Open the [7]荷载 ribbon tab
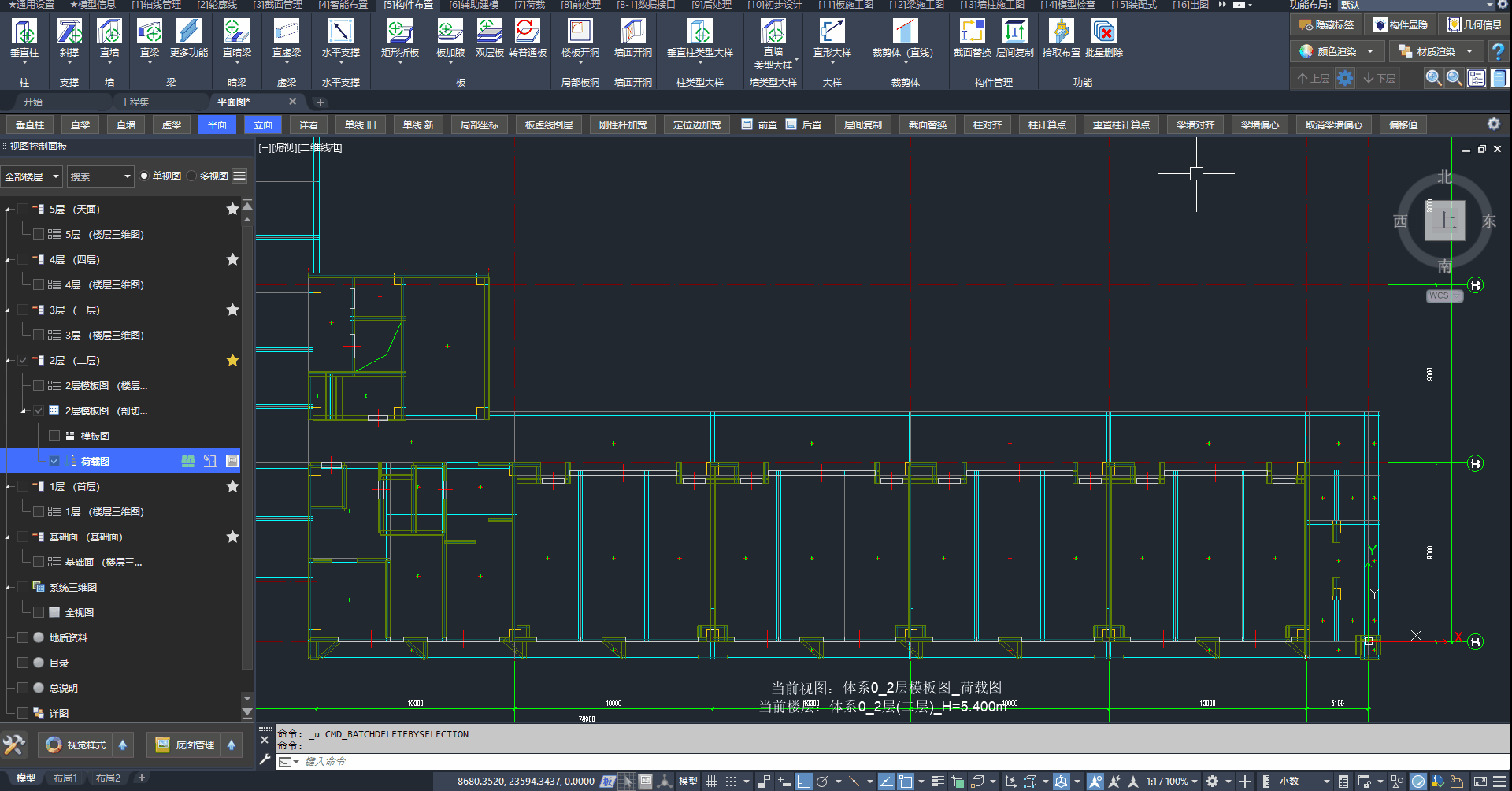Viewport: 1512px width, 791px height. pyautogui.click(x=529, y=5)
